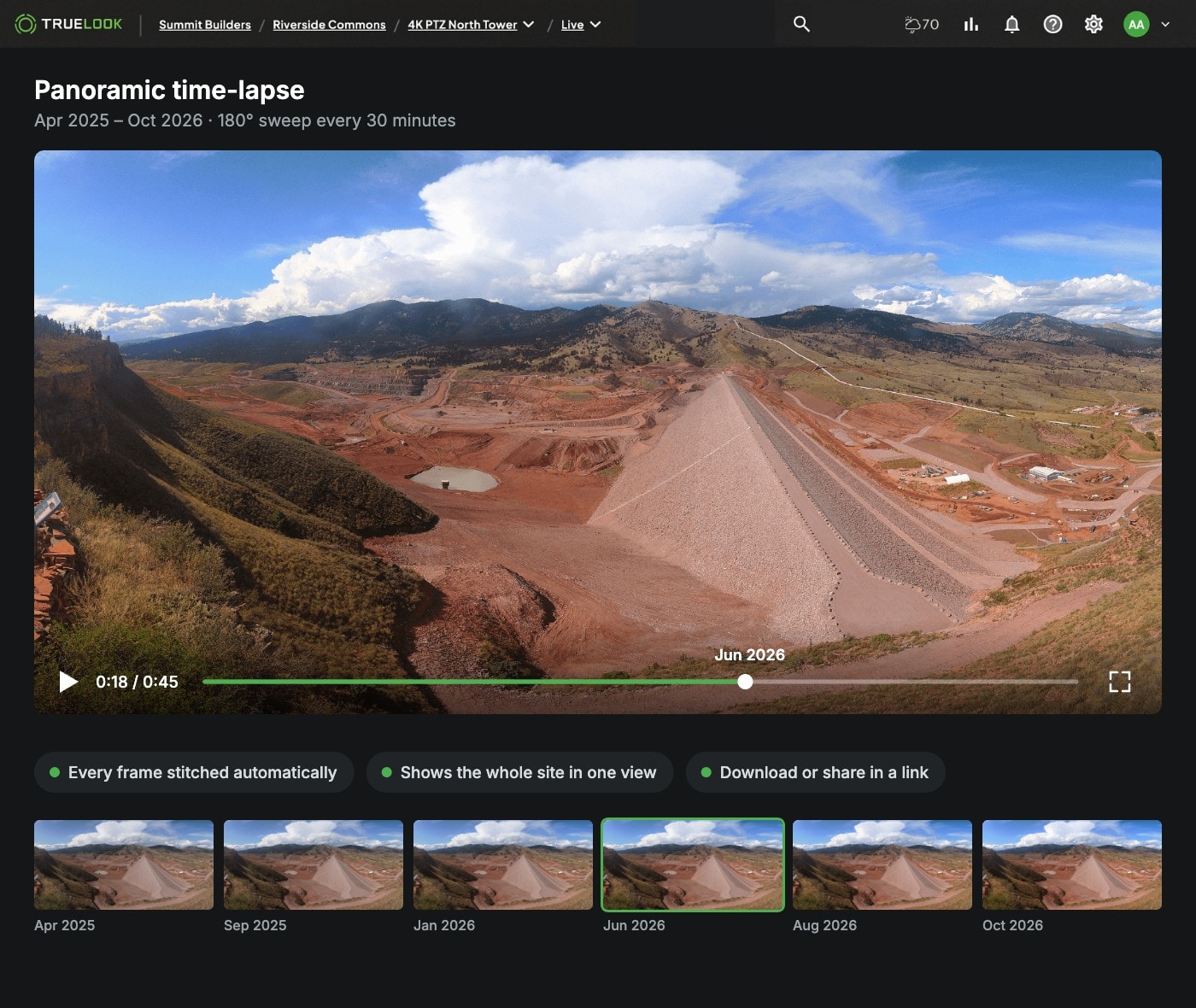Open the search magnifier icon
Image resolution: width=1196 pixels, height=1008 pixels.
801,24
